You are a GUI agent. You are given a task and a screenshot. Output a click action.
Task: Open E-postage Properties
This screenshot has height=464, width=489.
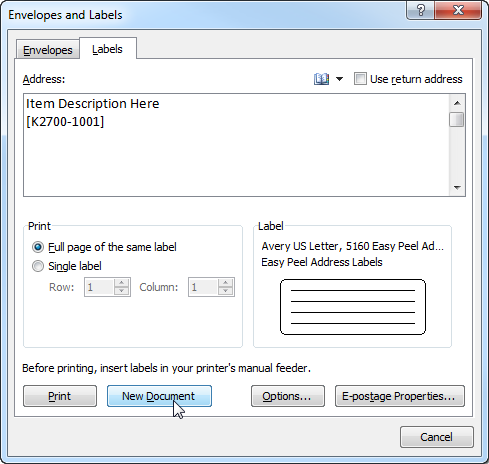point(400,396)
